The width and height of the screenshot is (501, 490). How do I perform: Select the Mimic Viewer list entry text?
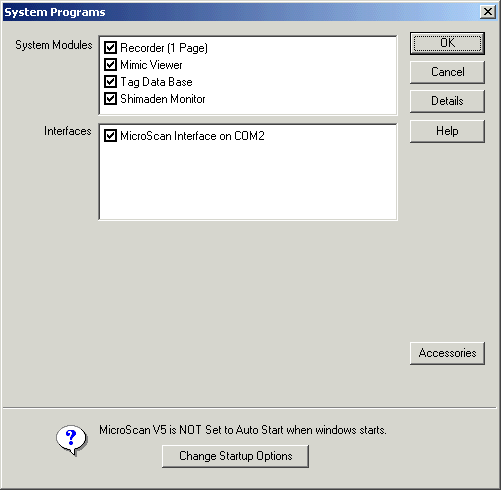151,65
